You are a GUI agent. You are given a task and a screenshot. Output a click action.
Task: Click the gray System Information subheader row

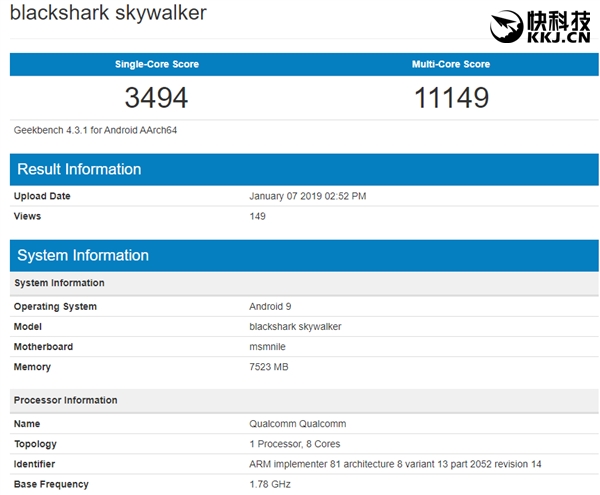coord(304,283)
